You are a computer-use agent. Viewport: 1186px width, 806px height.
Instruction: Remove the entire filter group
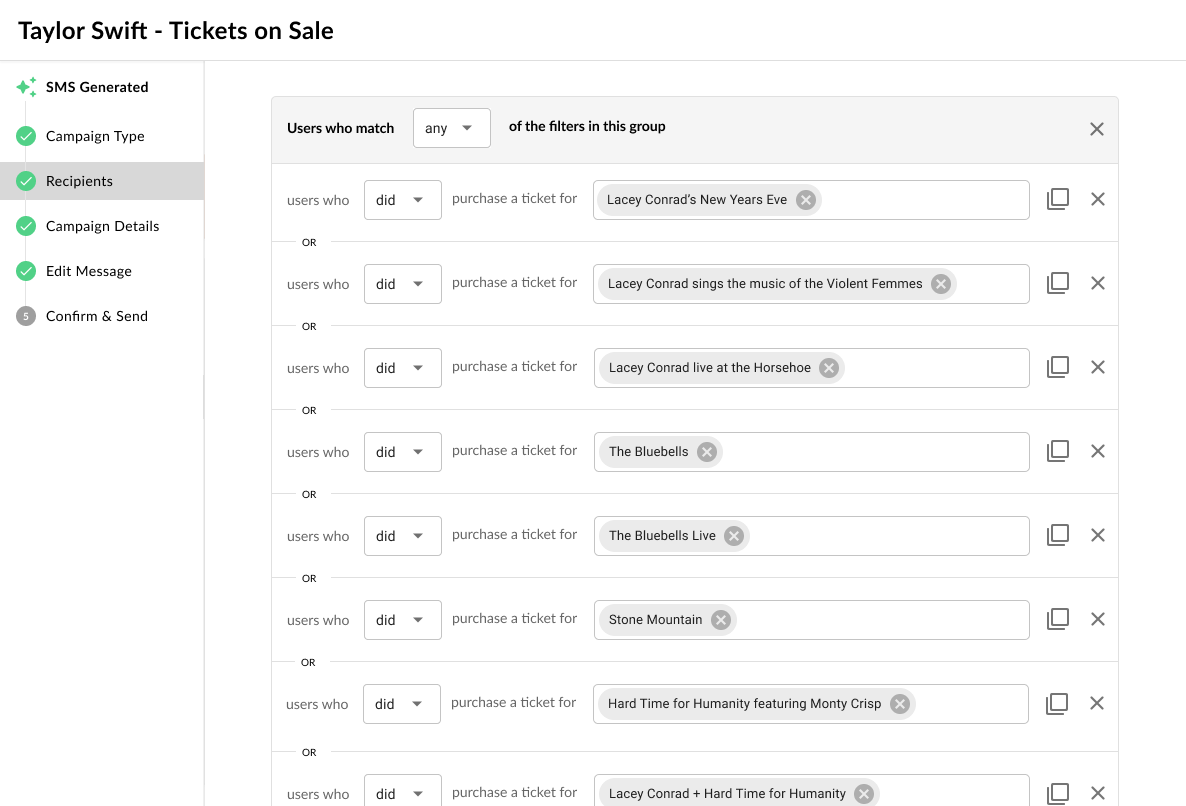point(1097,129)
